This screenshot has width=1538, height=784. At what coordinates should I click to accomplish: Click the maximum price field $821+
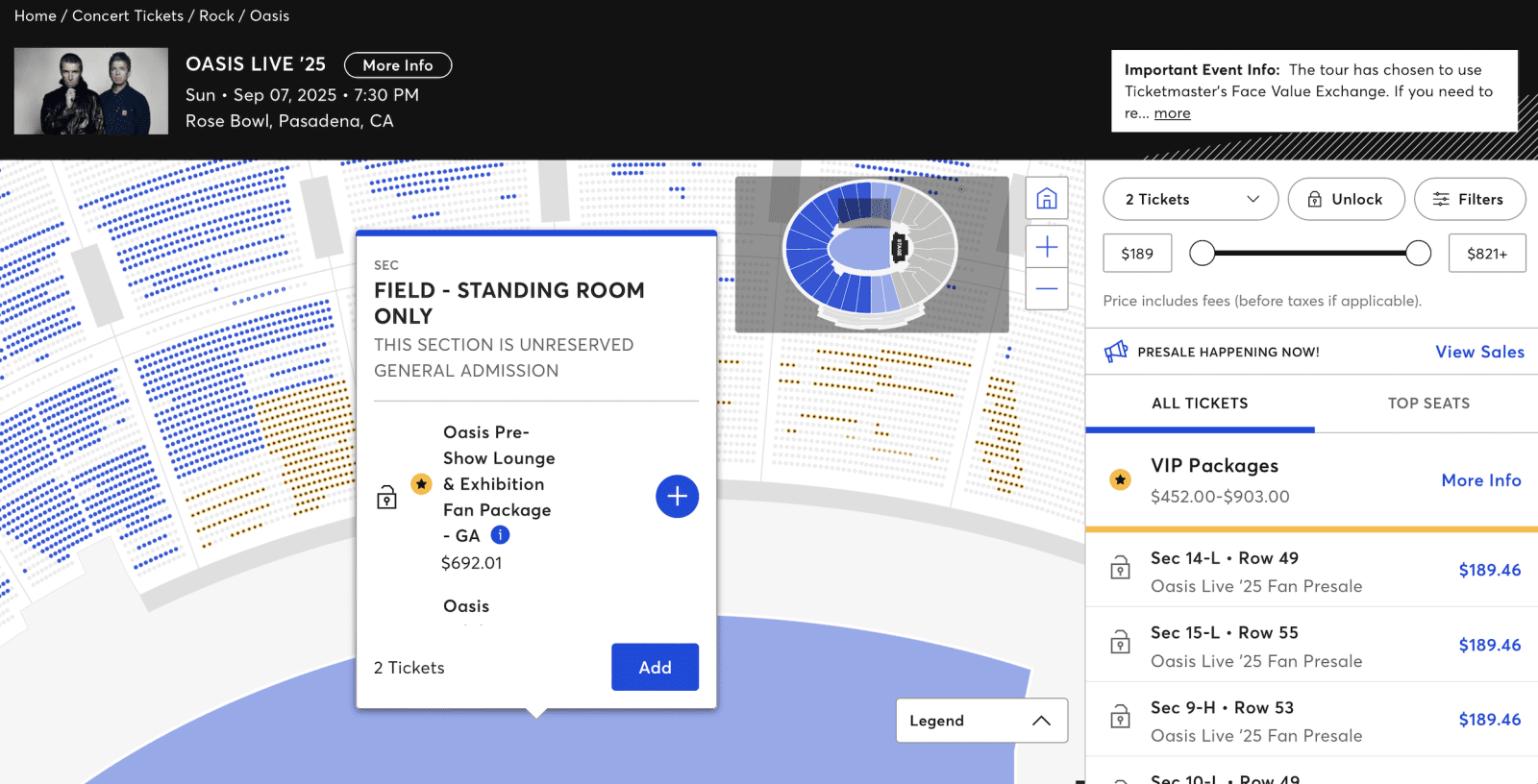point(1487,254)
